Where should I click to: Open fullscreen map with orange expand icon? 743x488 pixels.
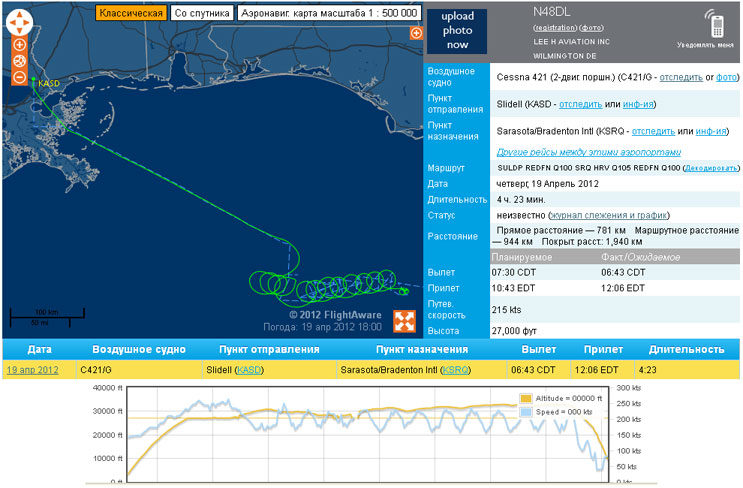point(405,321)
